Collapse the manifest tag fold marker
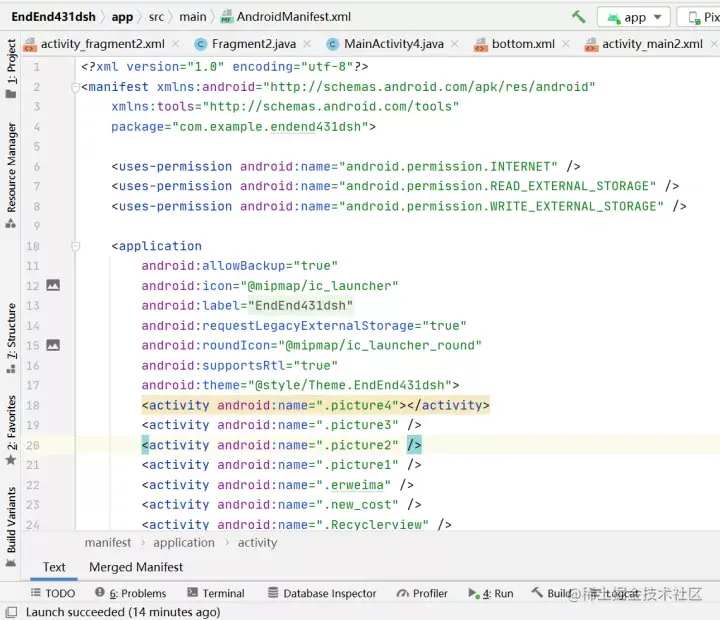 (x=76, y=87)
